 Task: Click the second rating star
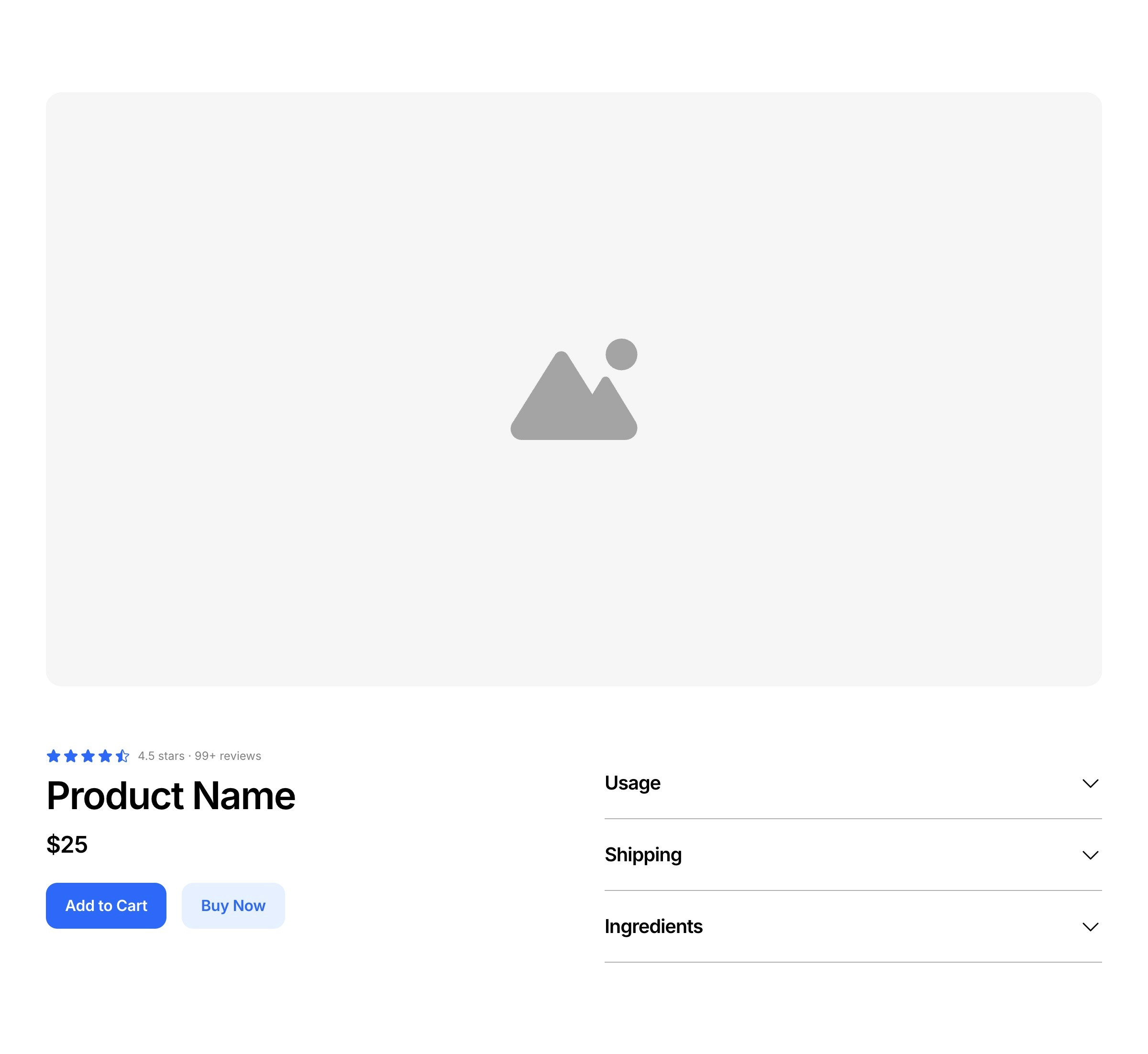click(x=71, y=756)
